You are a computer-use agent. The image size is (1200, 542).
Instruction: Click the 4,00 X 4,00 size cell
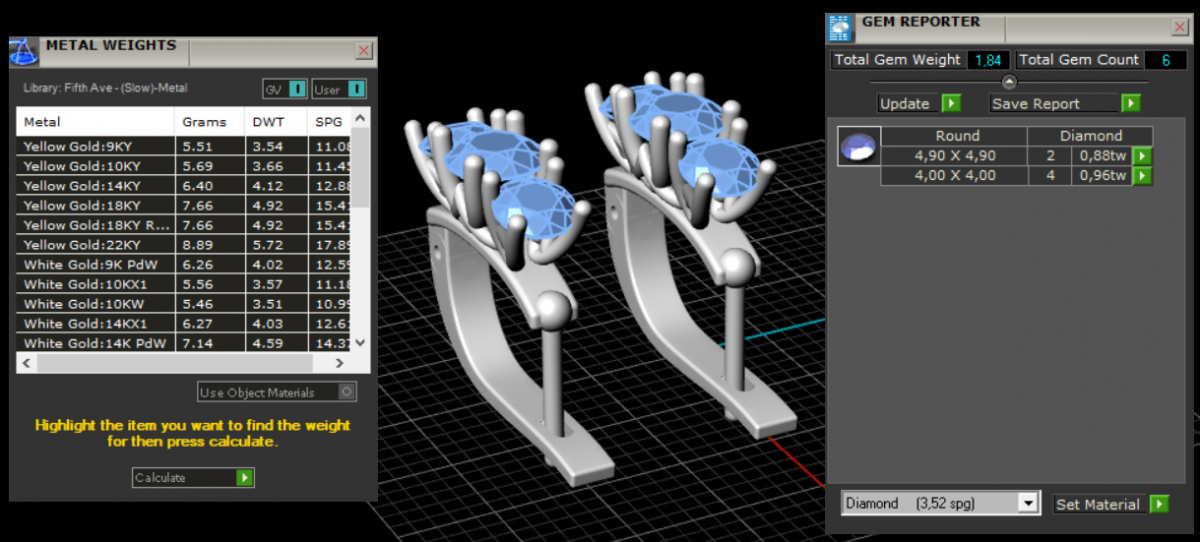pyautogui.click(x=955, y=176)
